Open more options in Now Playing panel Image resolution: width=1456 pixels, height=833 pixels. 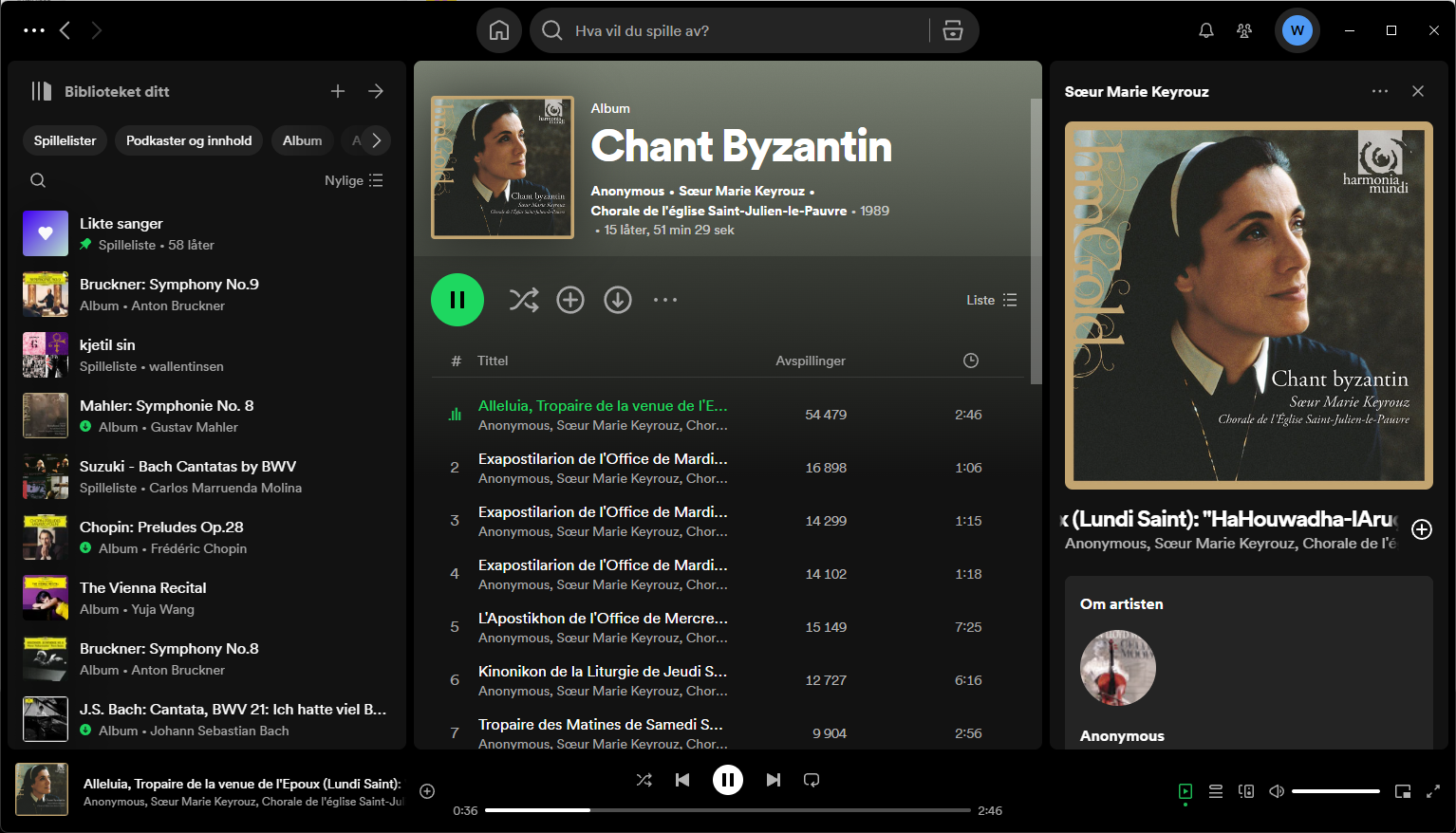pos(1380,91)
